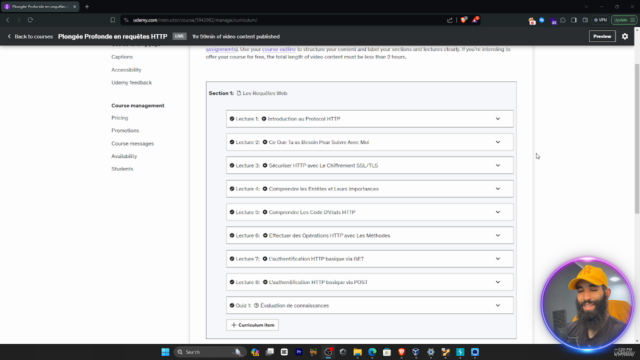
Task: Go back to courses
Action: point(30,36)
